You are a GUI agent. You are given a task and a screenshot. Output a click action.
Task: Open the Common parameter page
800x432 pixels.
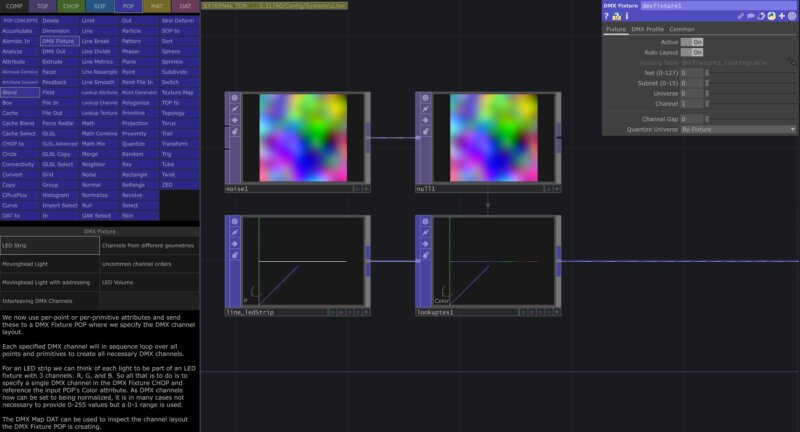pyautogui.click(x=682, y=29)
